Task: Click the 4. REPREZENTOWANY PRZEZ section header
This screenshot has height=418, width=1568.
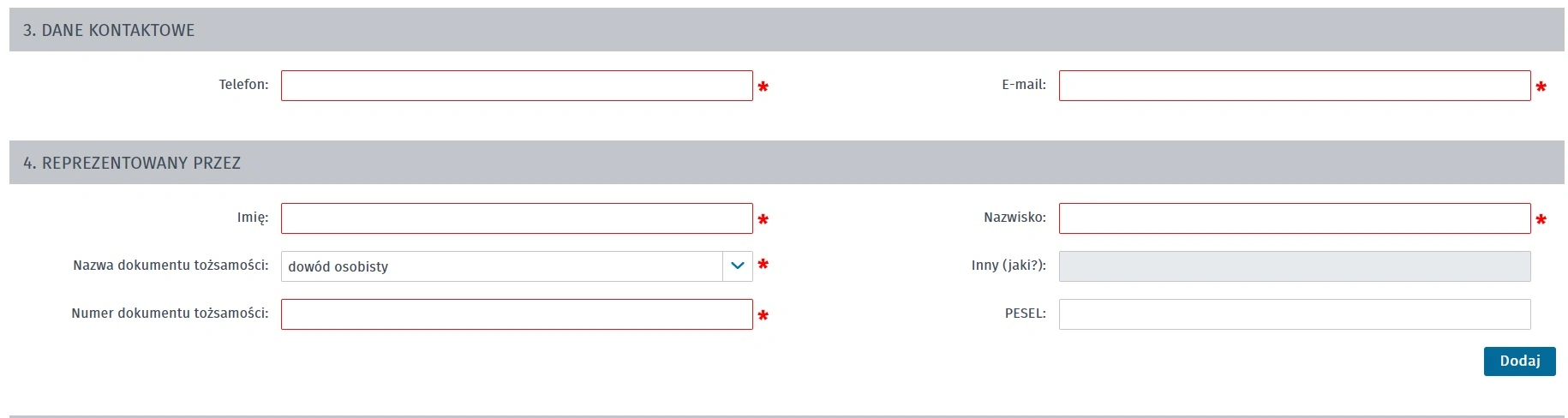Action: (787, 163)
